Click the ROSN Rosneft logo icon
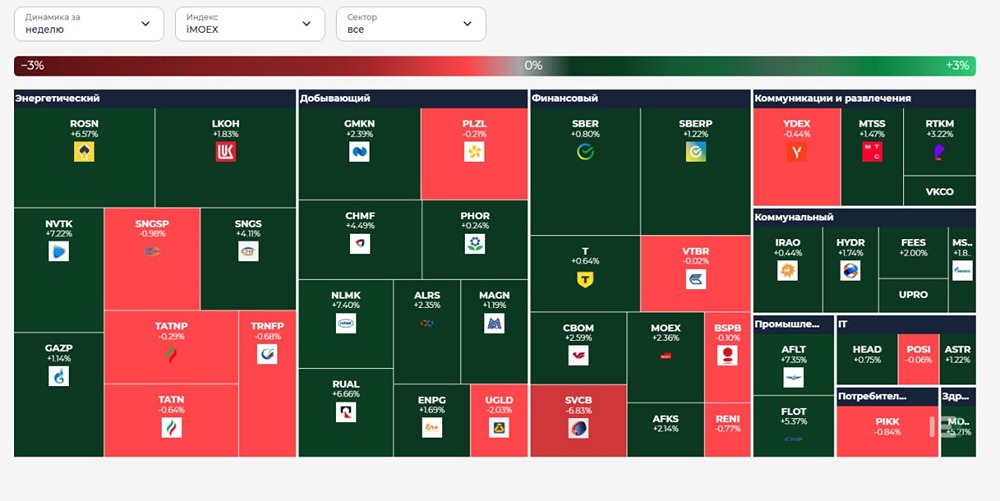 tap(84, 152)
